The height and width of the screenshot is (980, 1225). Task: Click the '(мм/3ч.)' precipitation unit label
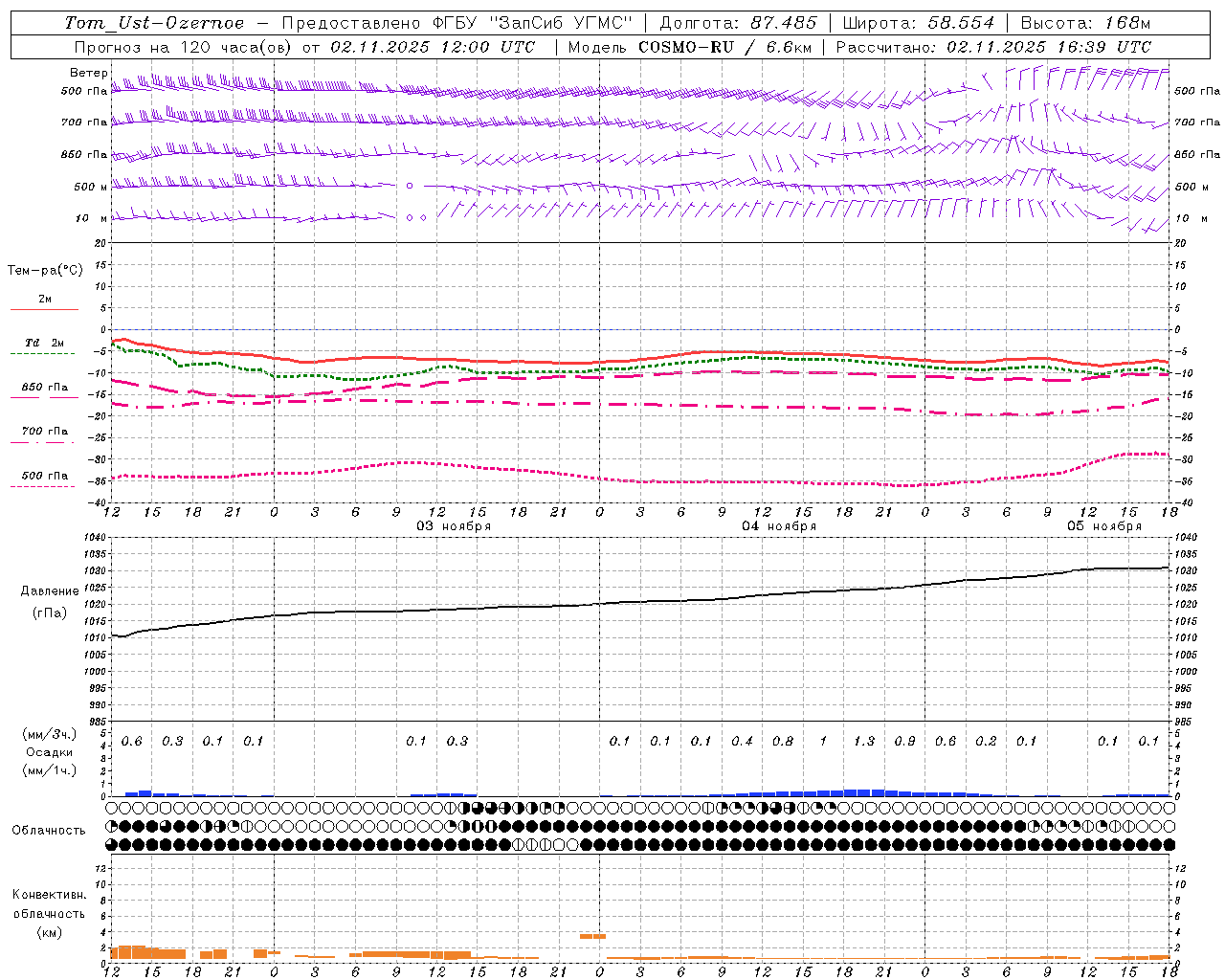coord(50,734)
